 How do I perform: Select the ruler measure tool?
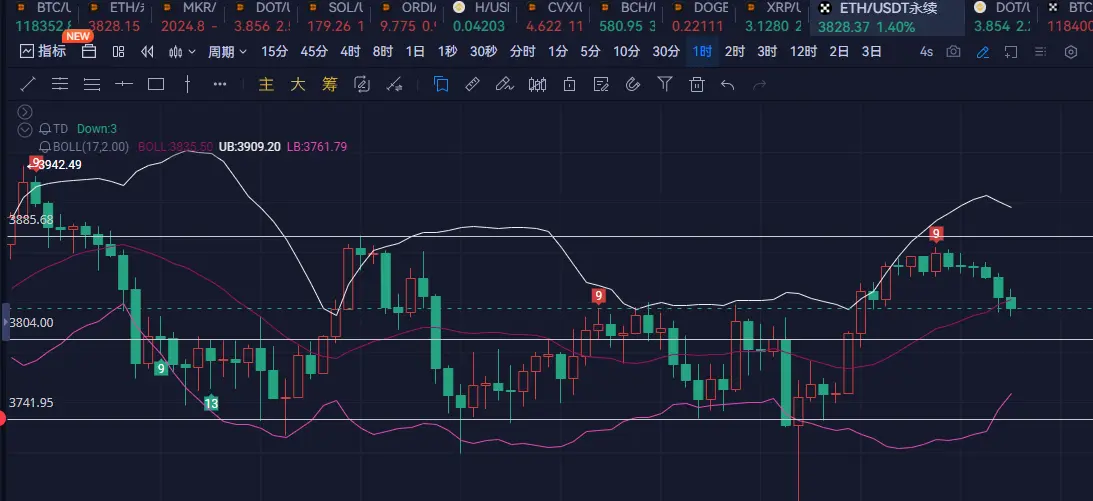tap(473, 84)
